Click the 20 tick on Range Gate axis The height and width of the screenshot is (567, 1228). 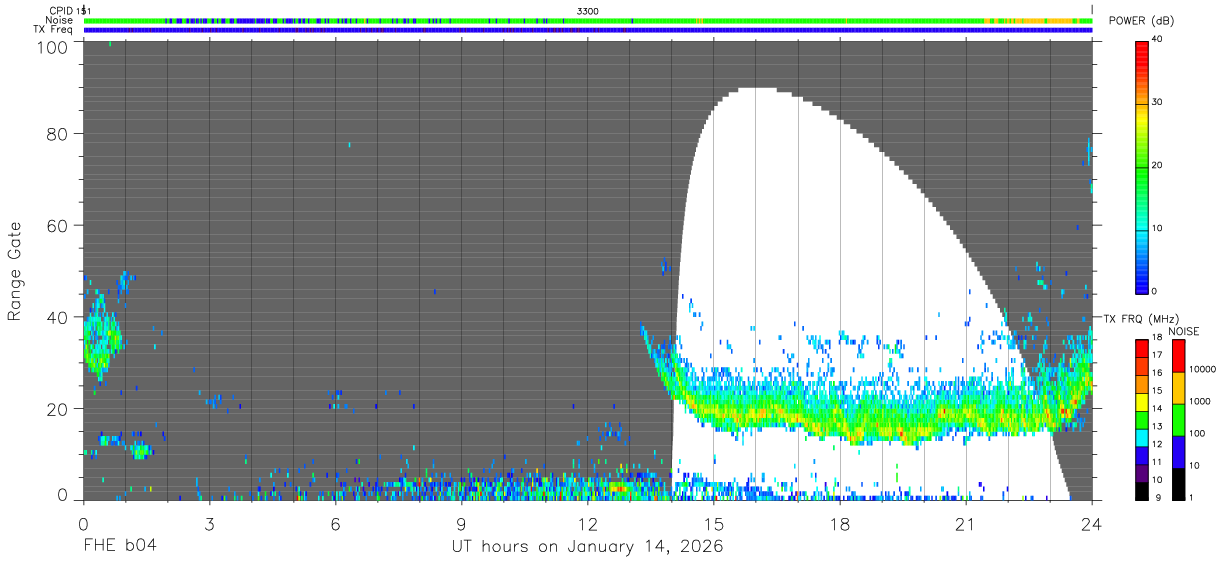click(58, 408)
